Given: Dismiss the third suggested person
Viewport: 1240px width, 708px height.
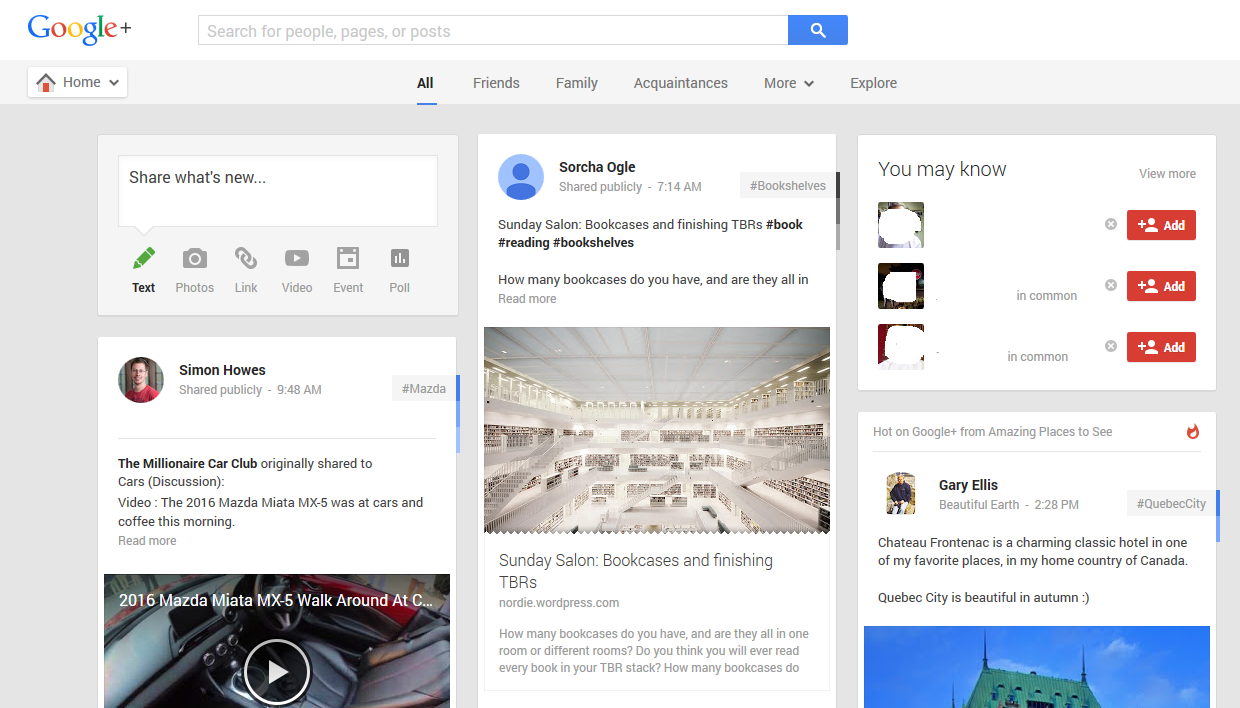Looking at the screenshot, I should tap(1110, 346).
